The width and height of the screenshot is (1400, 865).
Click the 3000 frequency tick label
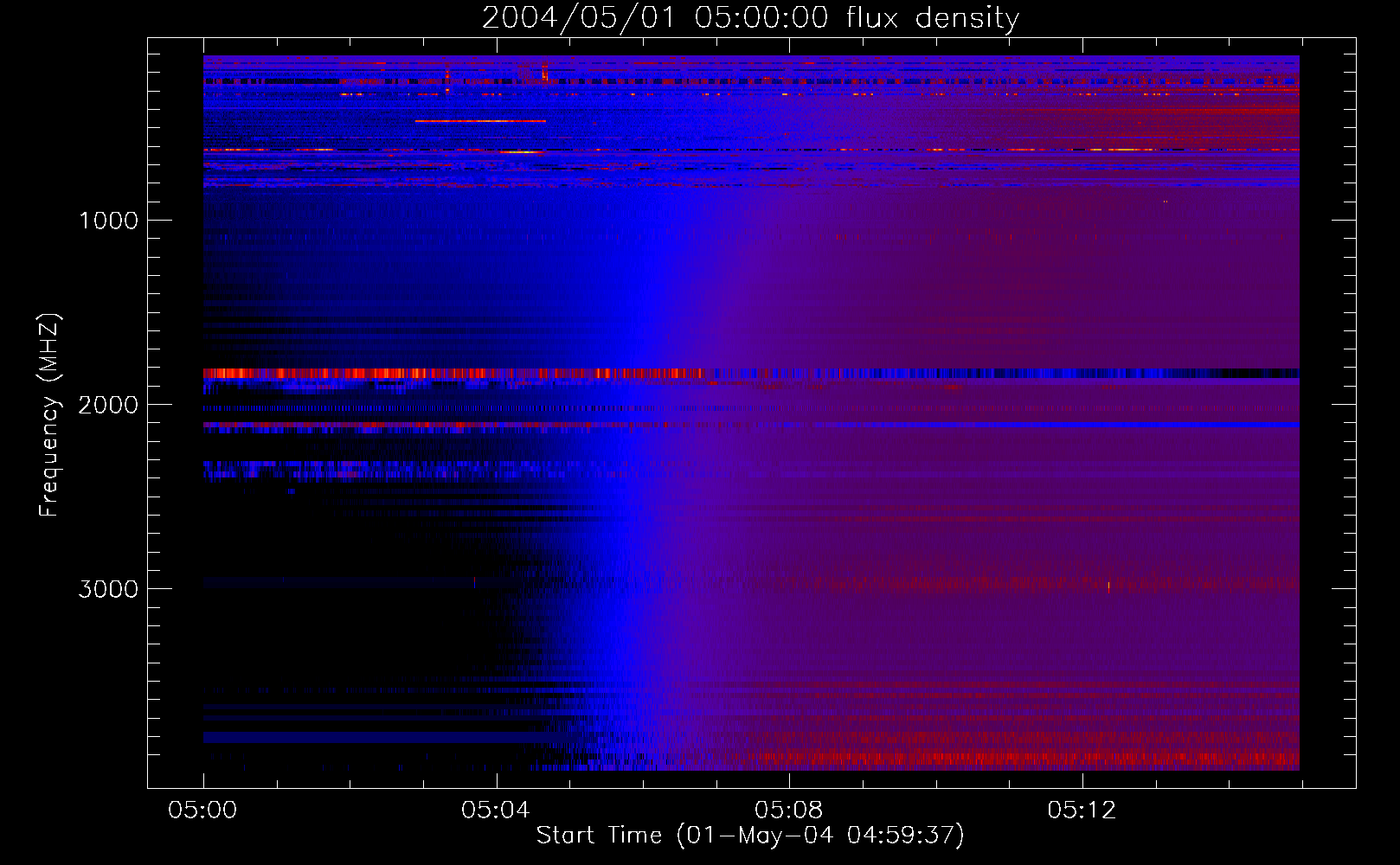pos(108,589)
